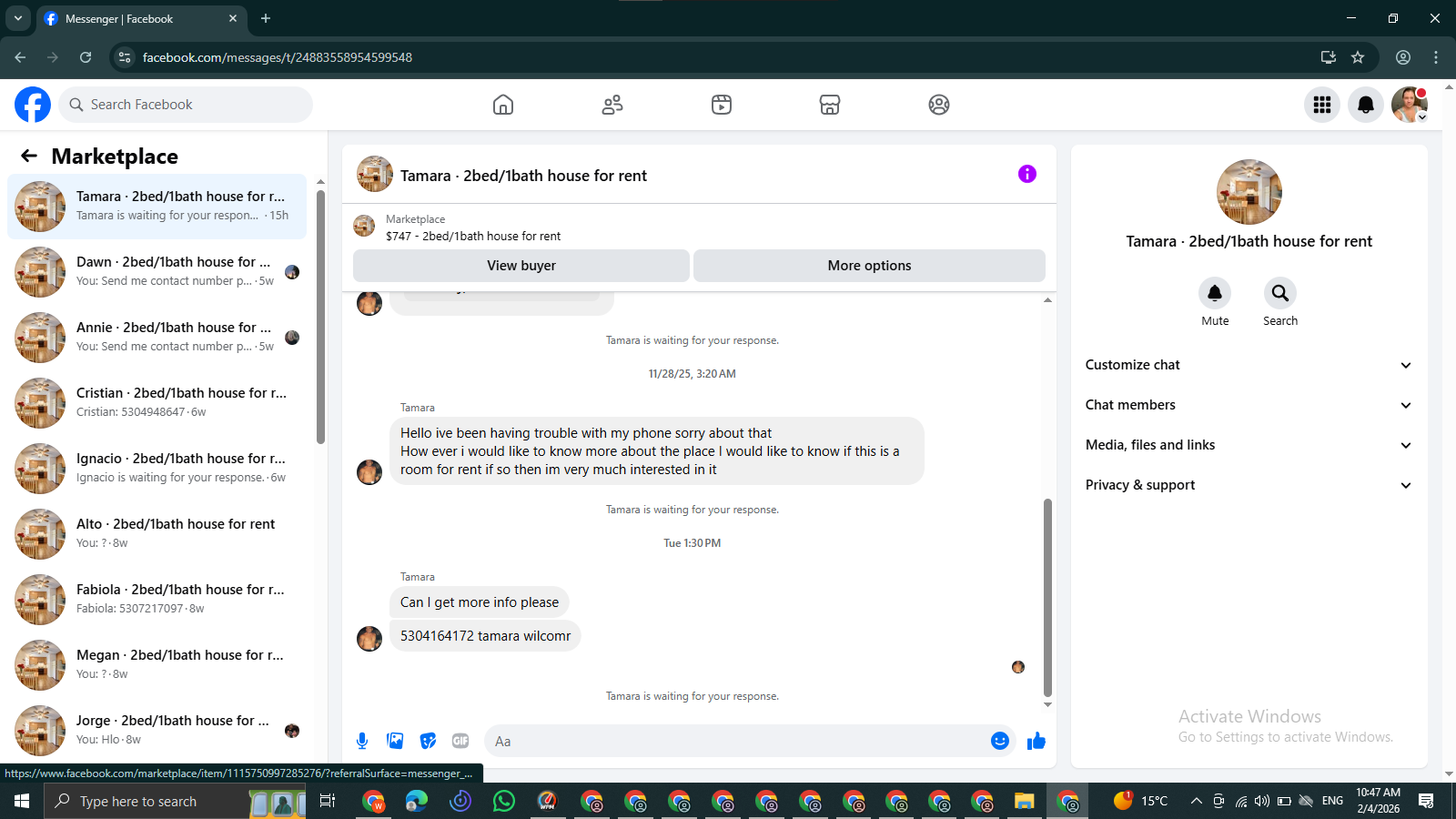
Task: Select message '5304164172 tamara wilcomr'
Action: click(x=486, y=635)
